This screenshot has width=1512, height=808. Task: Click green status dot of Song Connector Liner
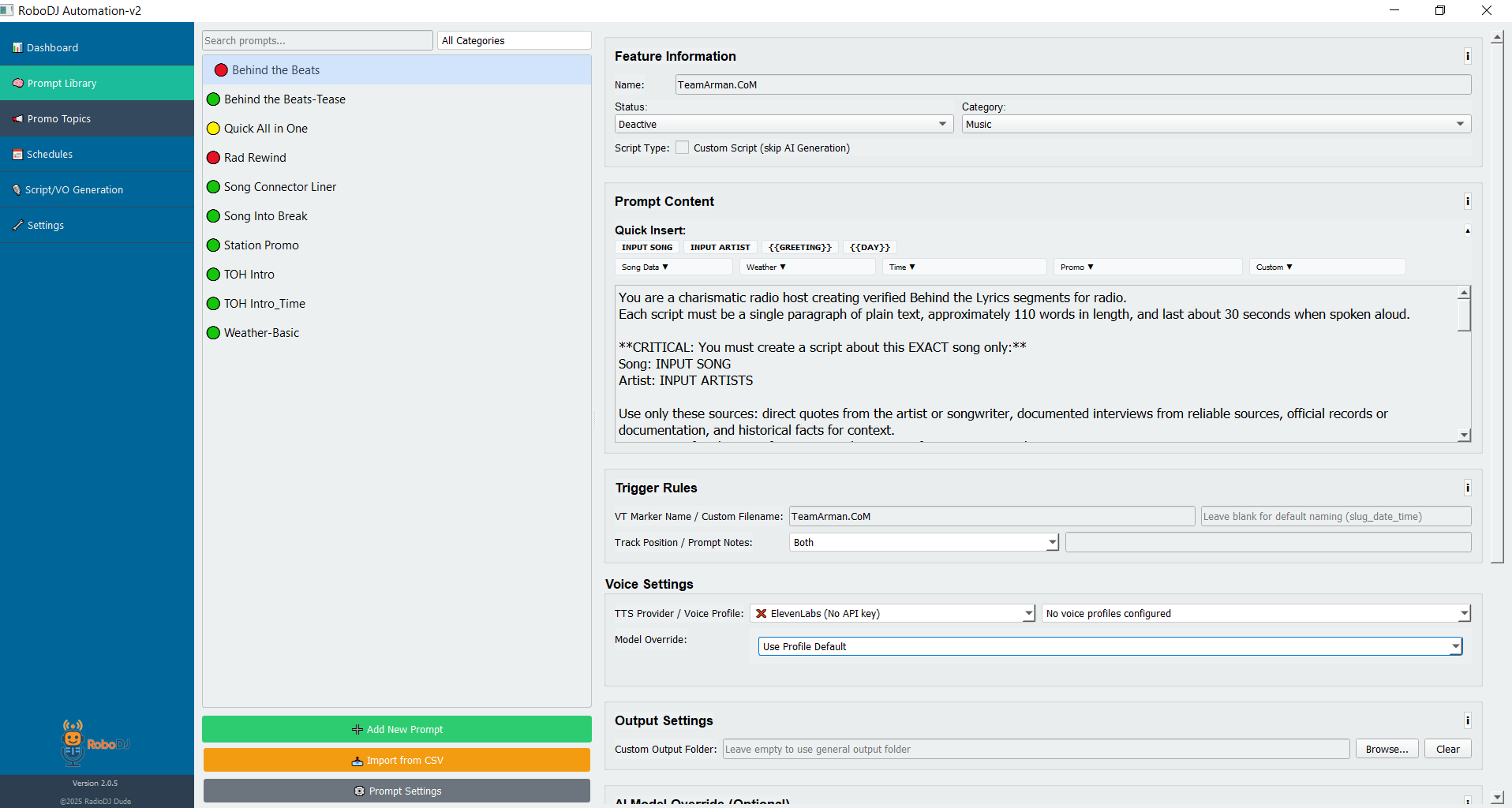click(x=213, y=187)
